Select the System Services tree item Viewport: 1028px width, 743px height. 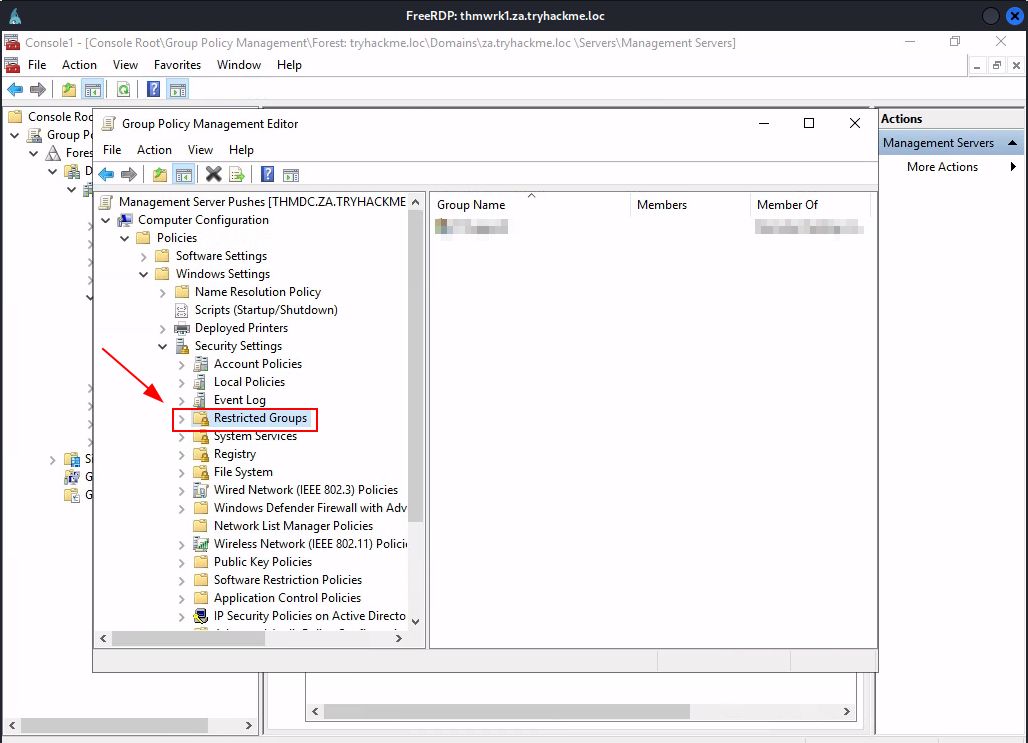coord(255,436)
